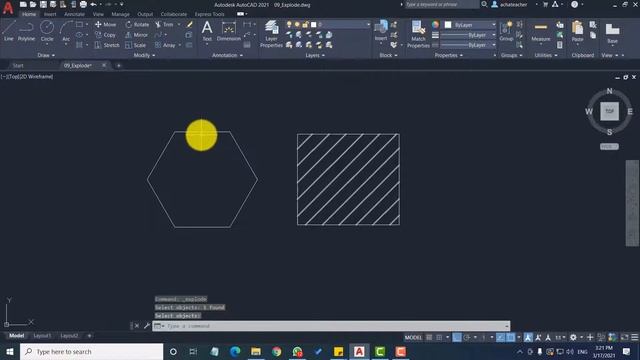640x360 pixels.
Task: Open the object color ByLayer dropdown
Action: pos(470,25)
